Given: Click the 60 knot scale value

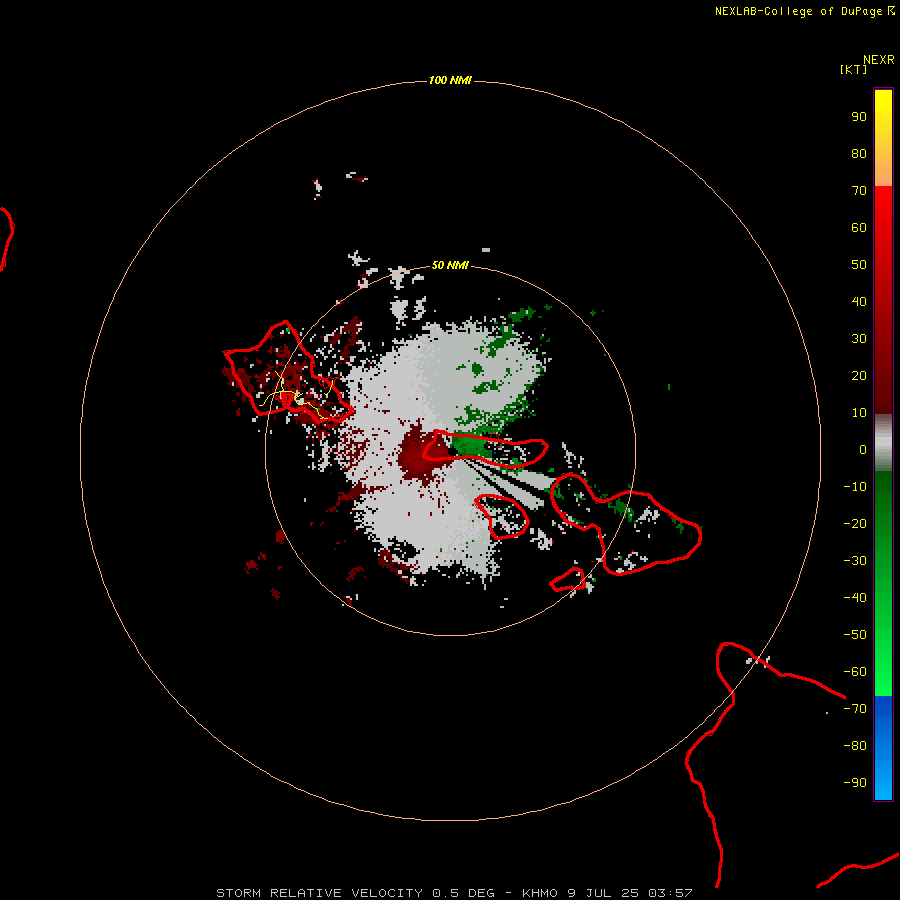Looking at the screenshot, I should coord(859,228).
